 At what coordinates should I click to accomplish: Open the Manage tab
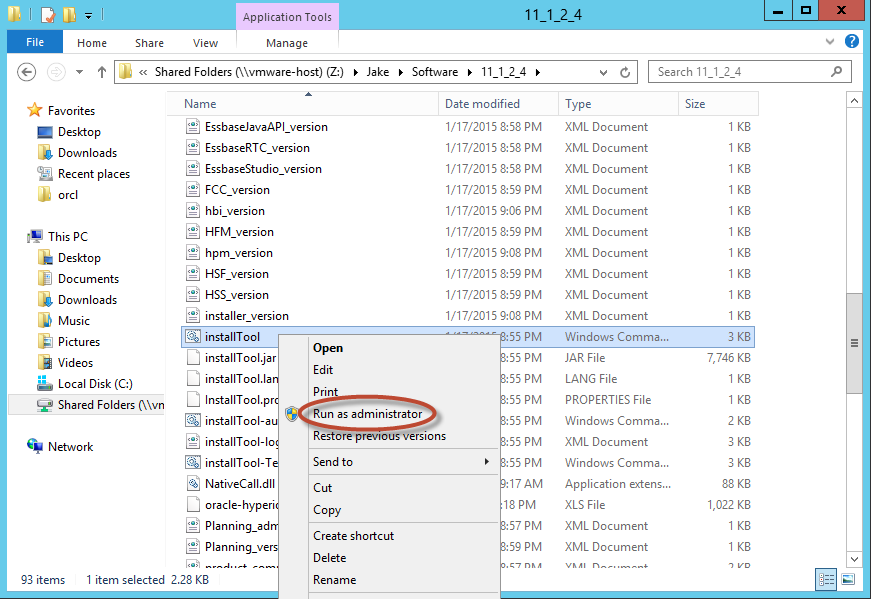click(287, 43)
